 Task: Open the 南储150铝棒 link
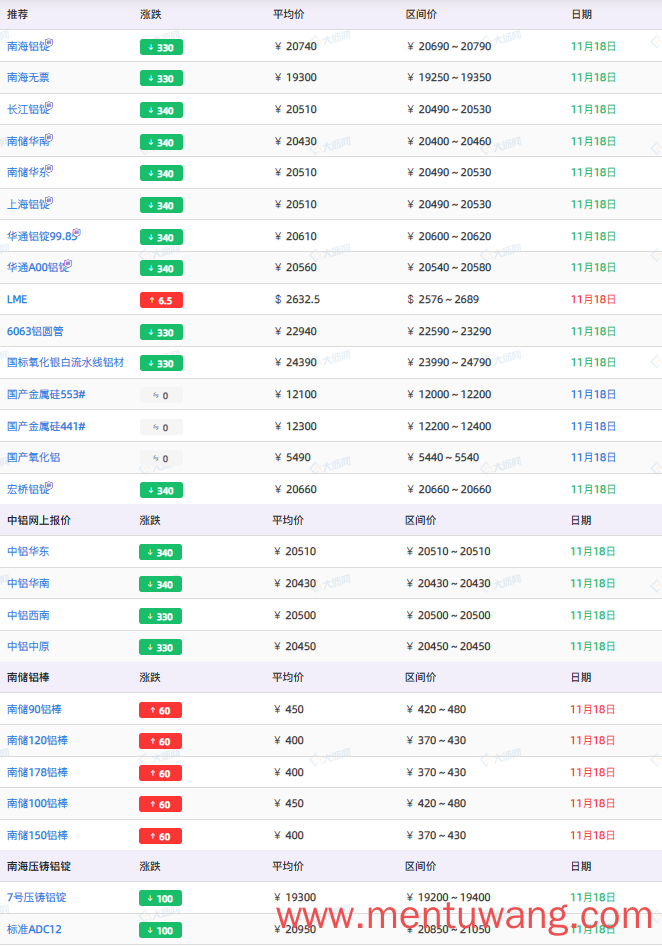click(37, 836)
